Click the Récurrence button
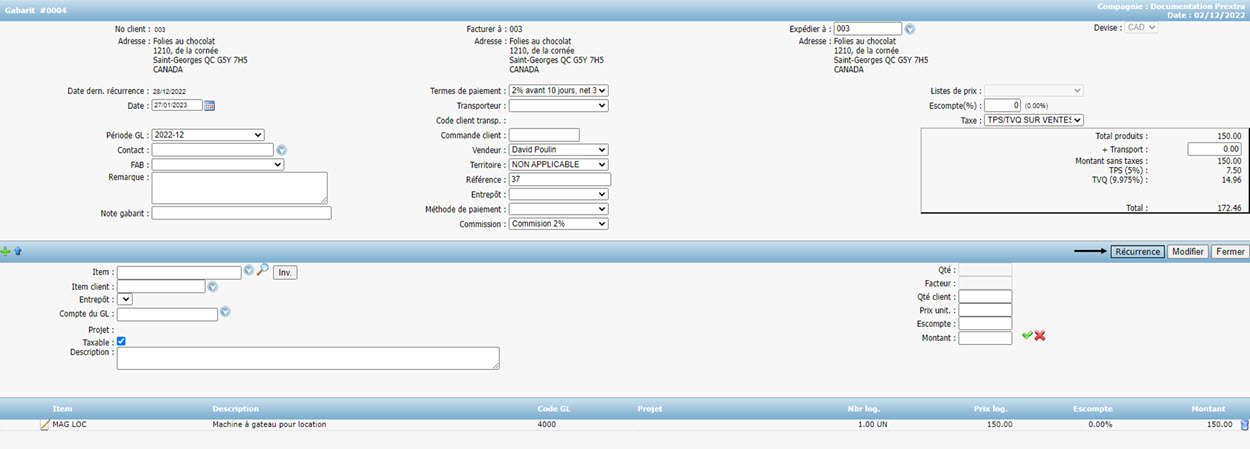The image size is (1250, 449). point(1137,252)
